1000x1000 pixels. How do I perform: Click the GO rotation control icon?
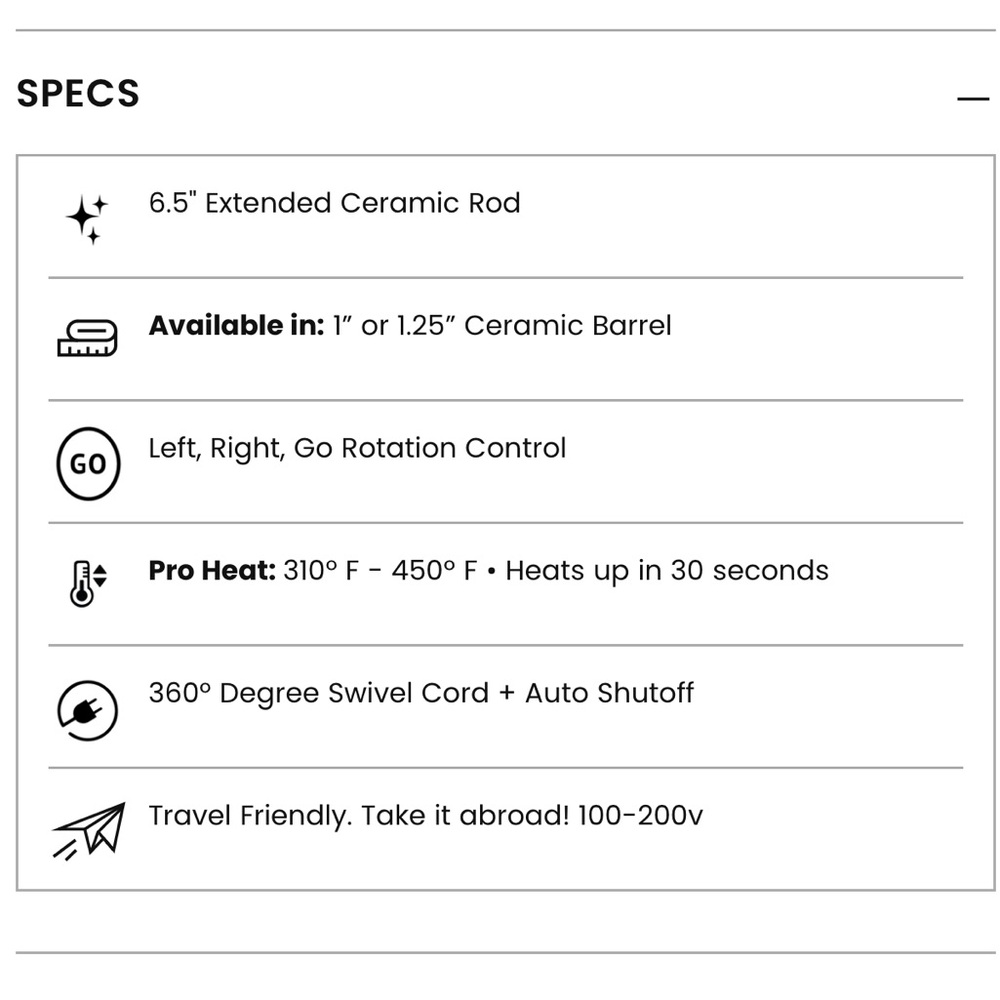pyautogui.click(x=88, y=464)
